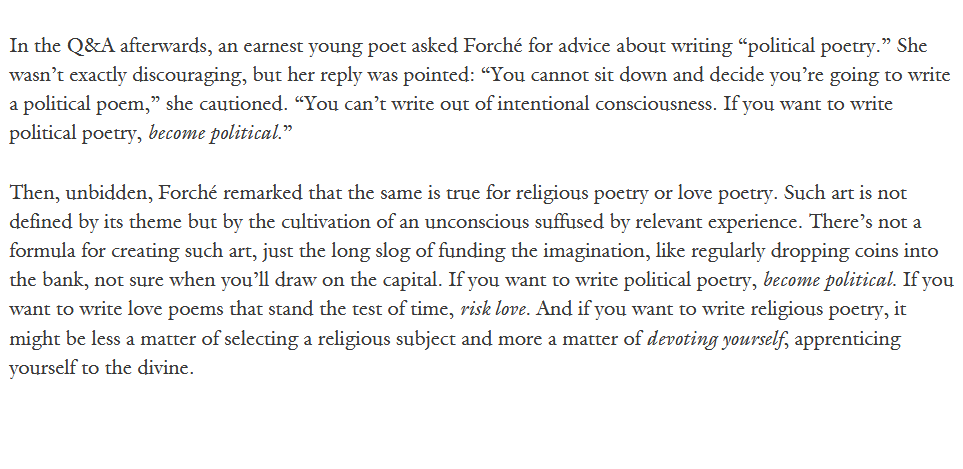Click the italic 'become political' in first paragraph
This screenshot has width=963, height=469.
[214, 133]
